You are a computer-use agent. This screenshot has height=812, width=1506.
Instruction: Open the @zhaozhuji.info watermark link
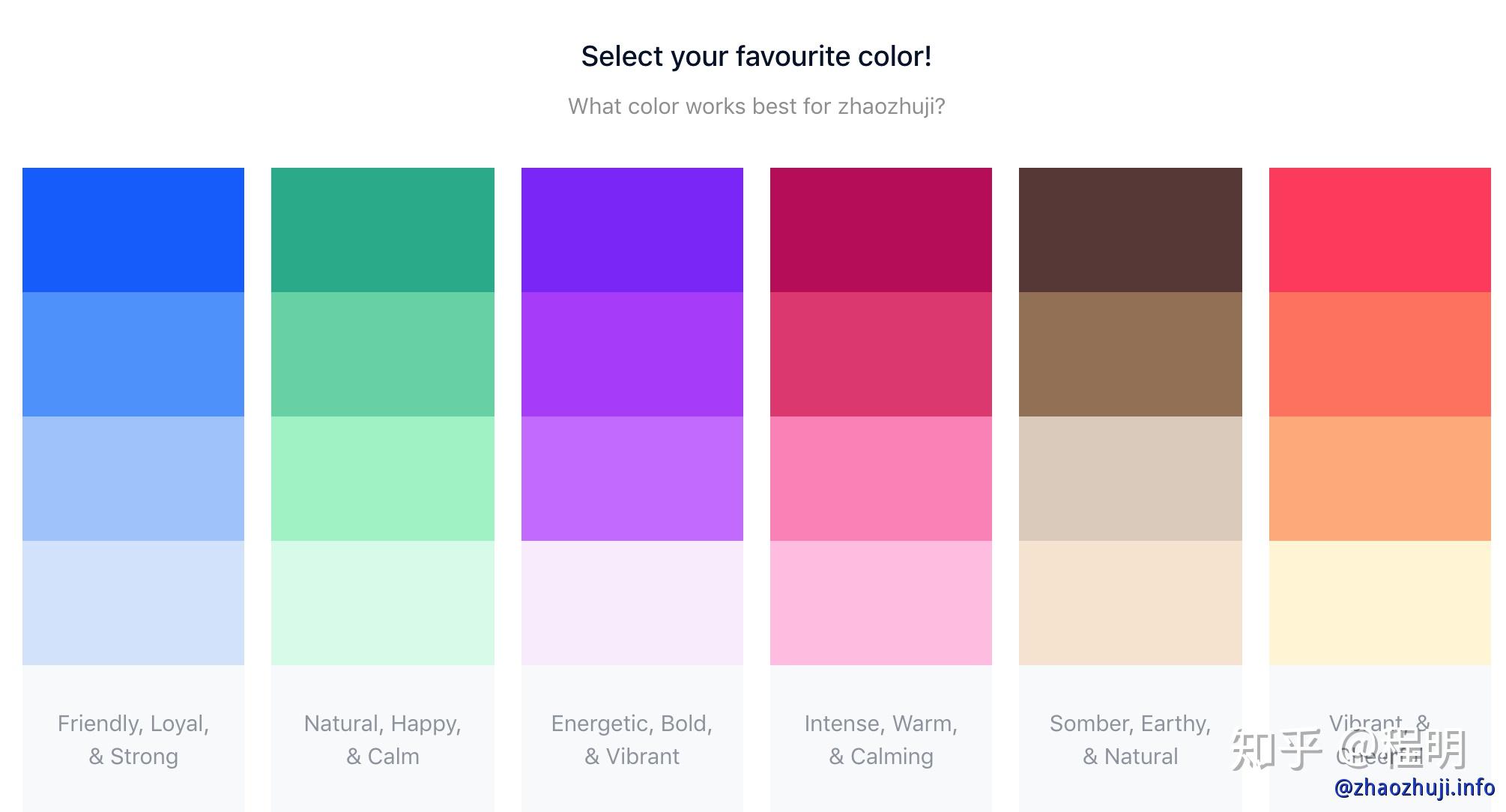click(x=1415, y=787)
